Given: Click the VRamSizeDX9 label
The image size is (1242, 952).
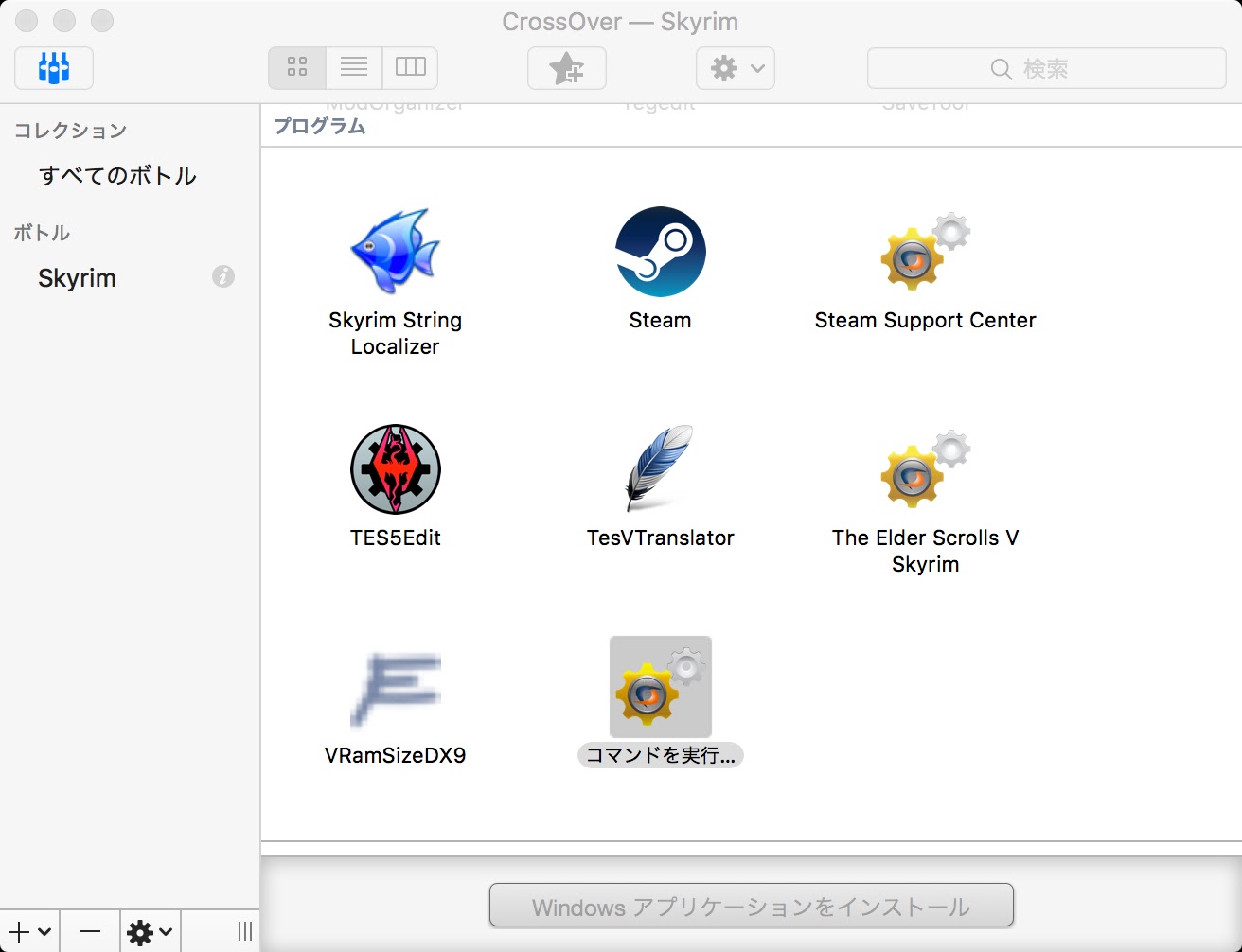Looking at the screenshot, I should (x=395, y=755).
